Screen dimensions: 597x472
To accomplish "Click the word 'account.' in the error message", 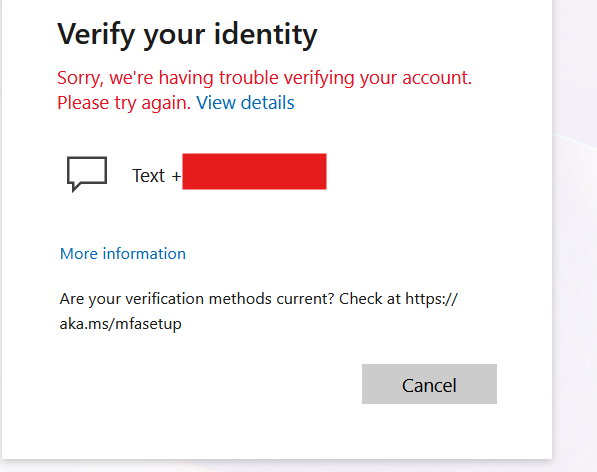I will pyautogui.click(x=437, y=78).
